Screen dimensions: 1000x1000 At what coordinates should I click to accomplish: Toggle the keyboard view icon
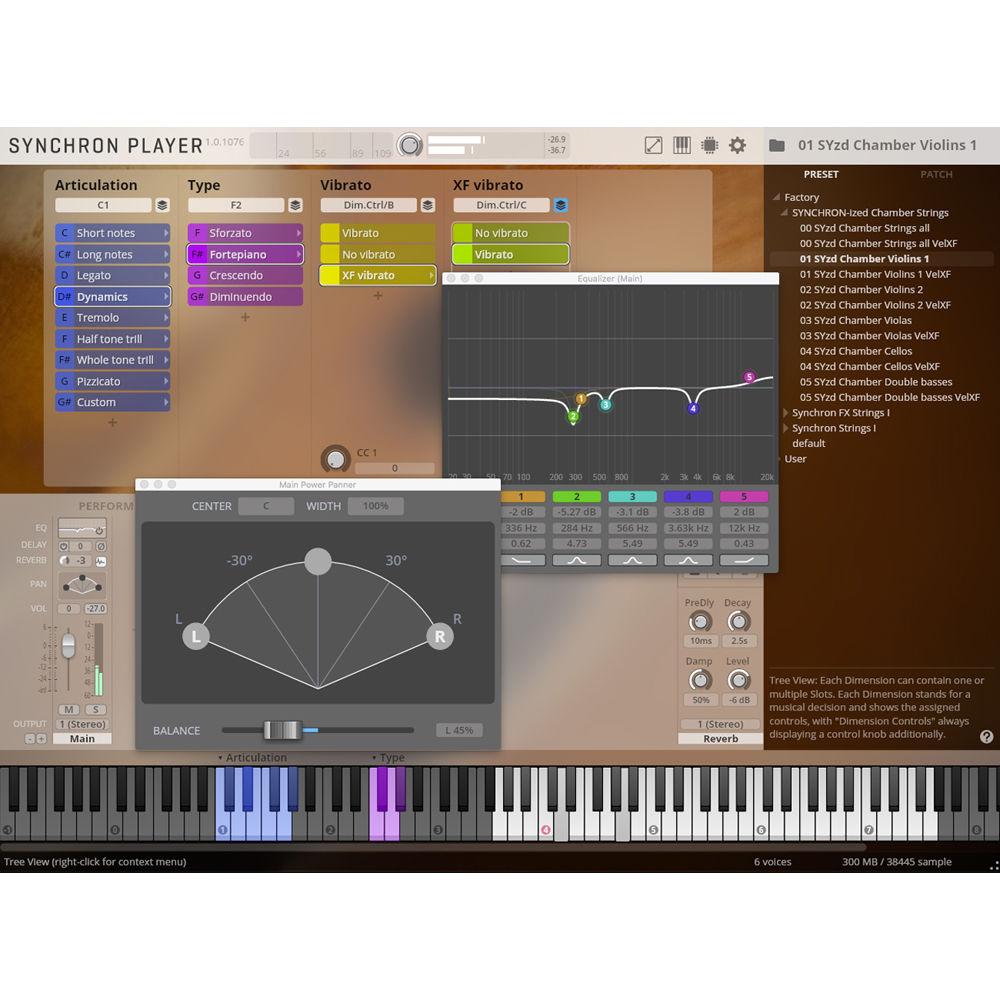pyautogui.click(x=681, y=145)
